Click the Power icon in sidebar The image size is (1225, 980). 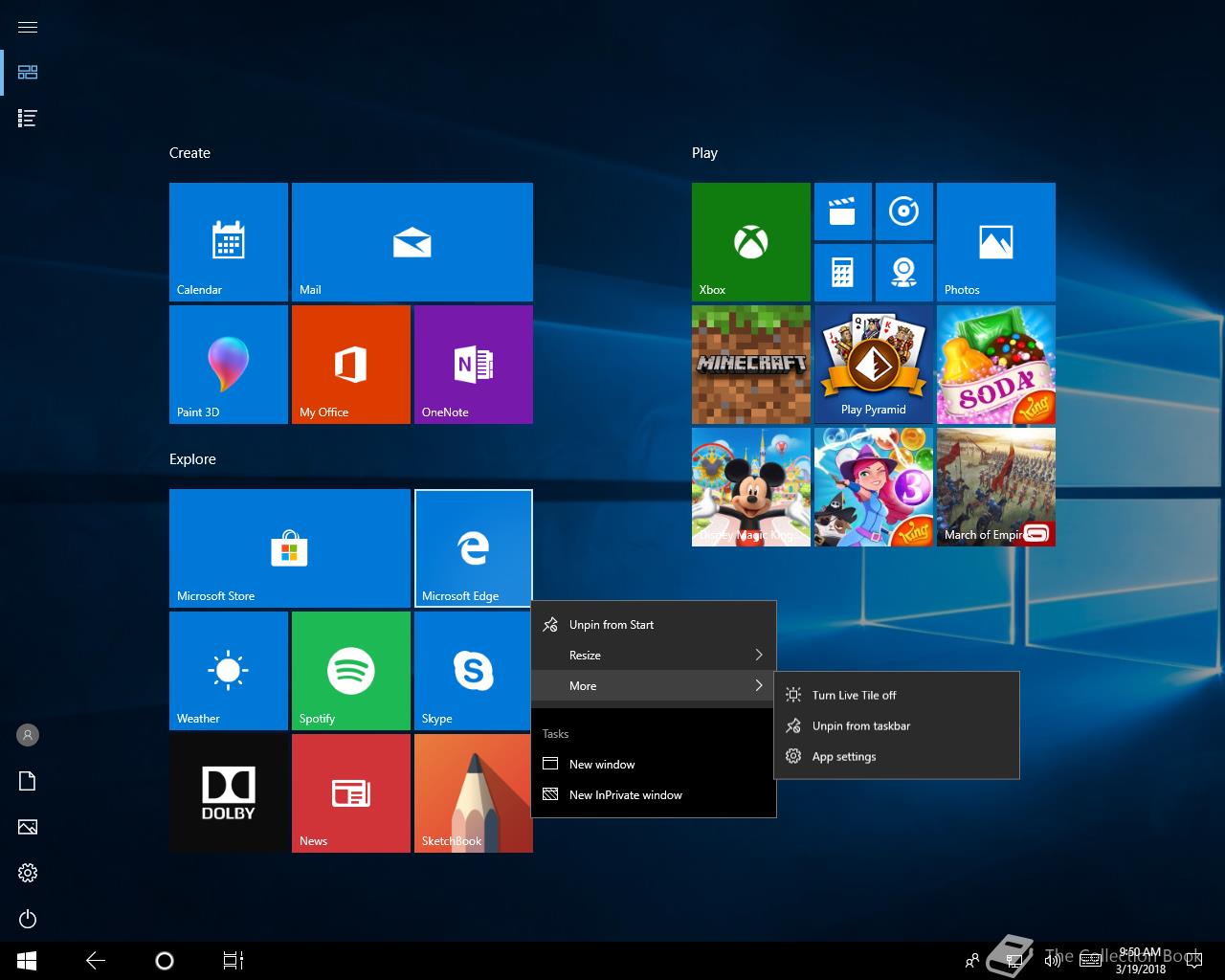(x=28, y=919)
